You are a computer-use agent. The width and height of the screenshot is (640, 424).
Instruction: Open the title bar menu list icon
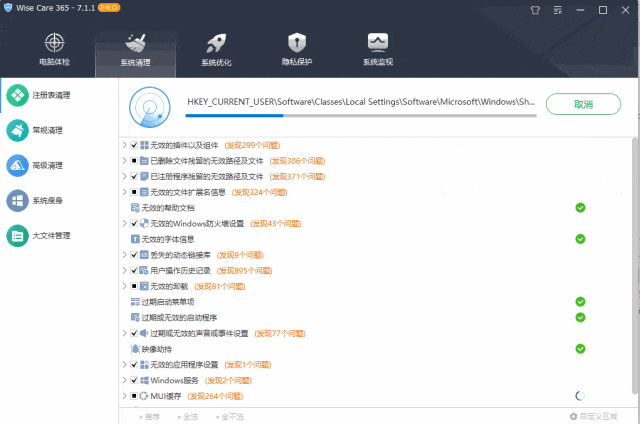coord(558,10)
